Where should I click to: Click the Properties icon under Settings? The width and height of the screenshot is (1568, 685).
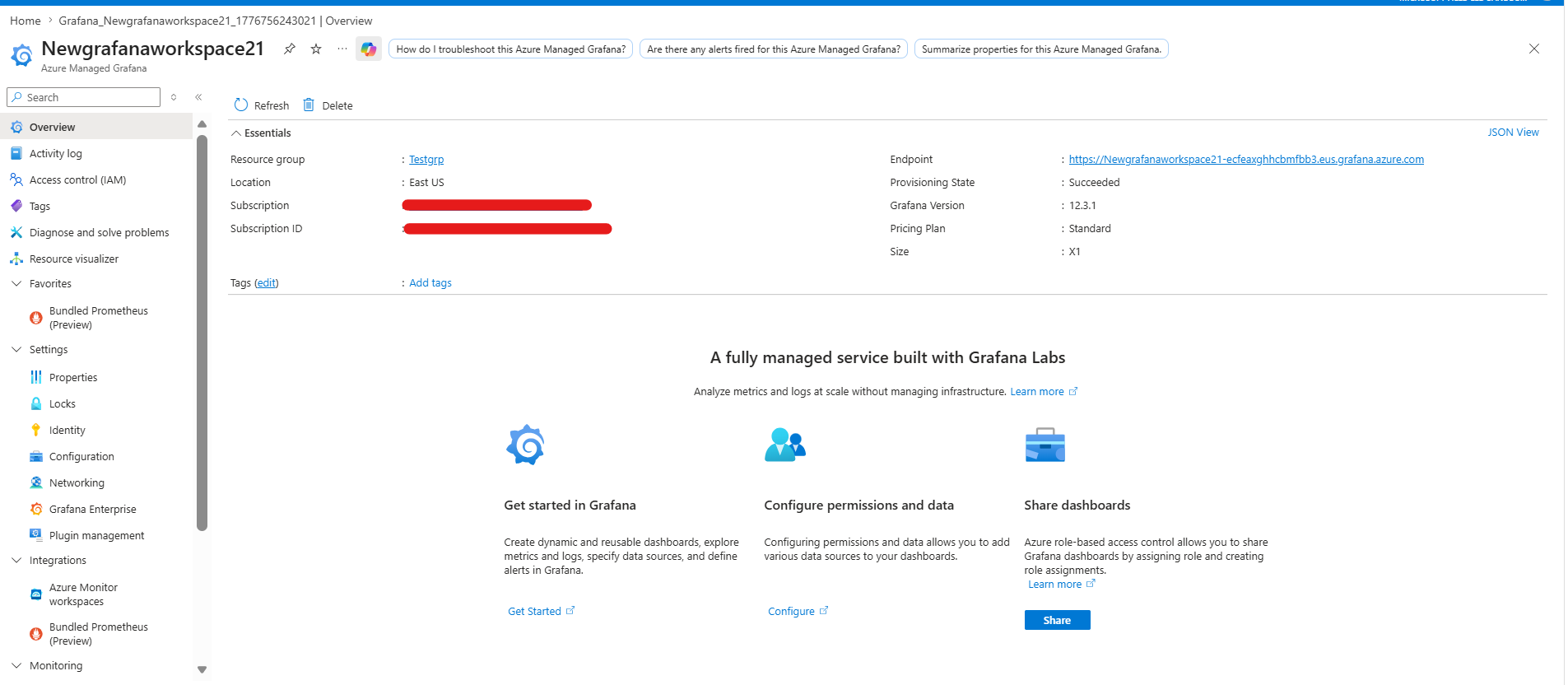click(x=36, y=377)
